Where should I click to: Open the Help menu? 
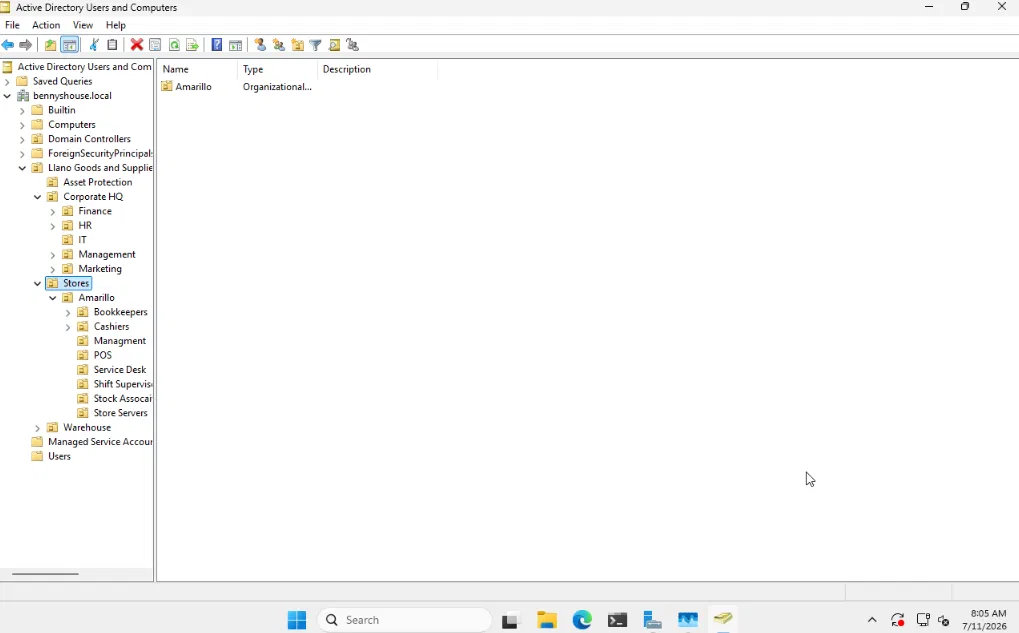pyautogui.click(x=116, y=25)
